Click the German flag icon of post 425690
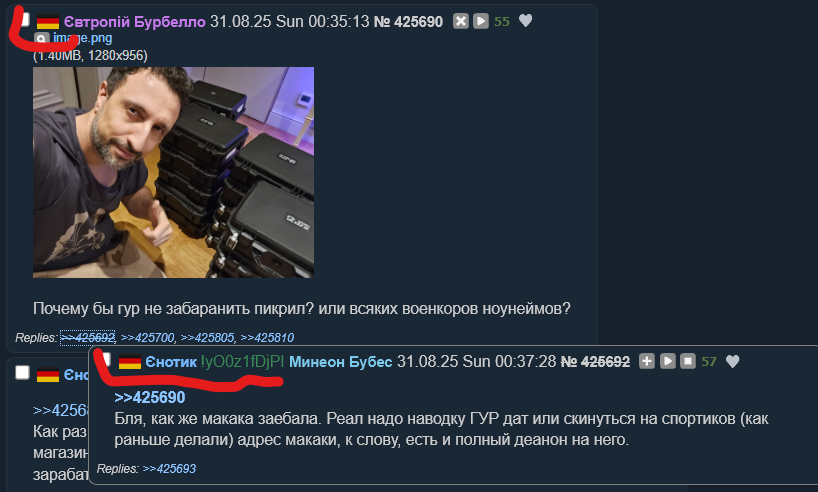The height and width of the screenshot is (492, 818). pos(48,22)
